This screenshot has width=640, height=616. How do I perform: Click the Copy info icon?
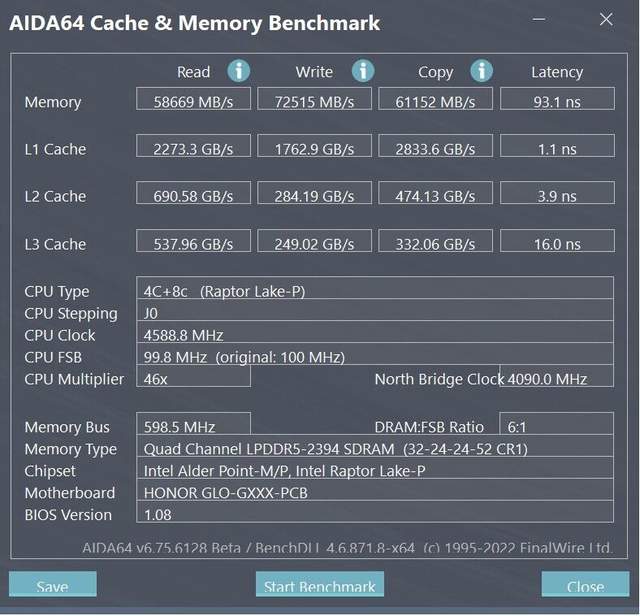[x=482, y=71]
